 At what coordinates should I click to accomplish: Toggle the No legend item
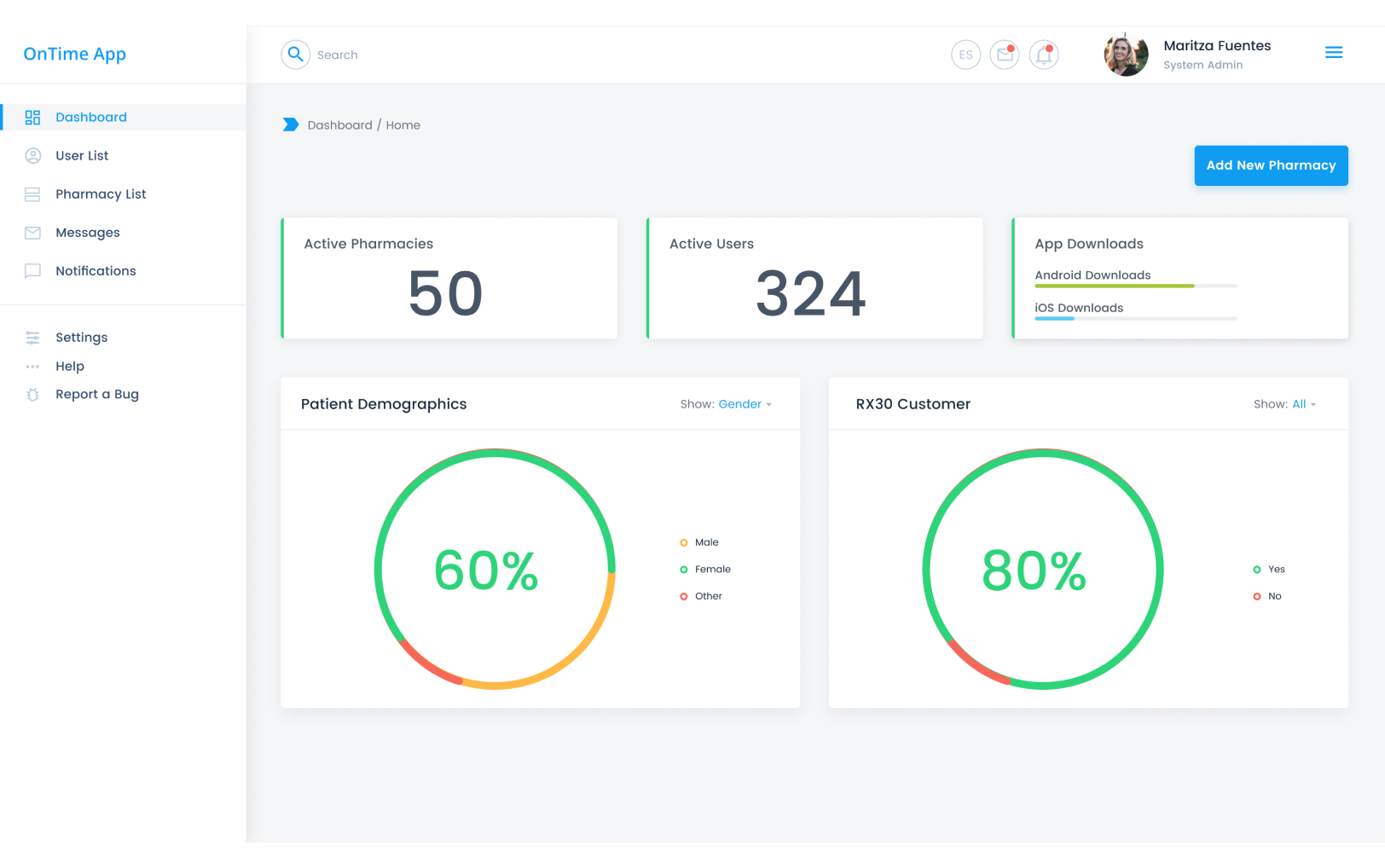pos(1267,596)
